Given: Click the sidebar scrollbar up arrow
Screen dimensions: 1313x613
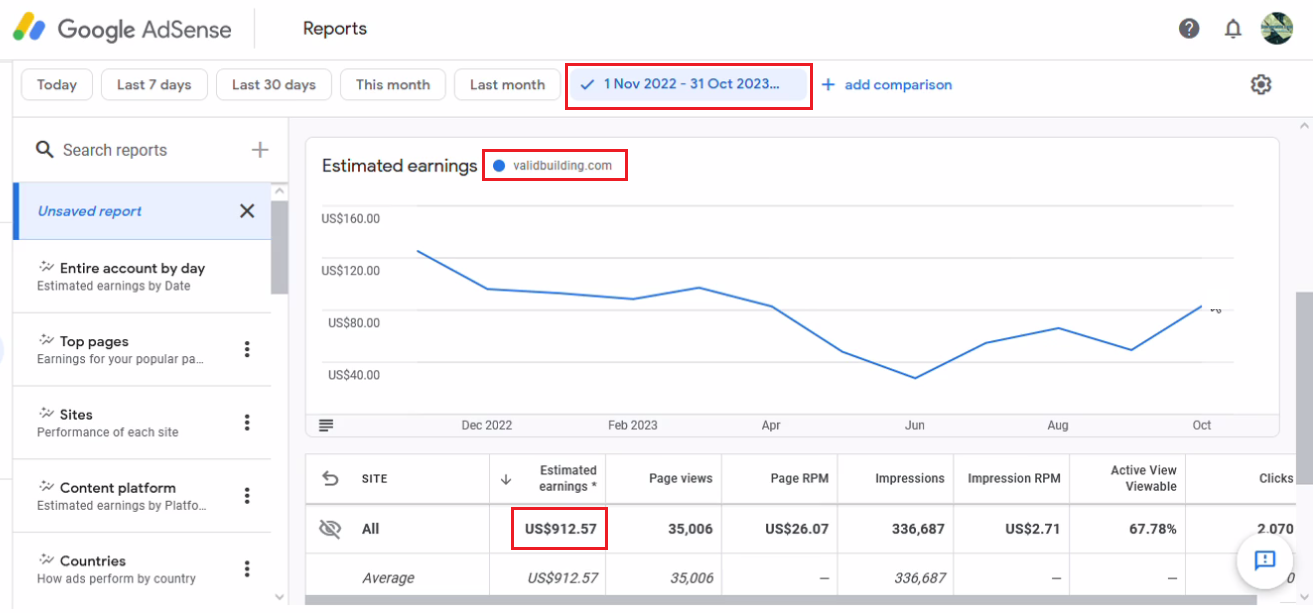Looking at the screenshot, I should click(279, 192).
